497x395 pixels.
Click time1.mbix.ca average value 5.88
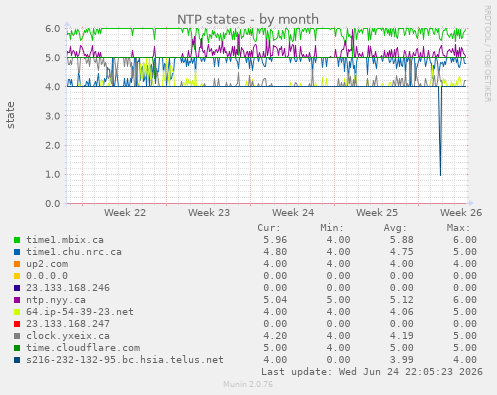point(401,240)
